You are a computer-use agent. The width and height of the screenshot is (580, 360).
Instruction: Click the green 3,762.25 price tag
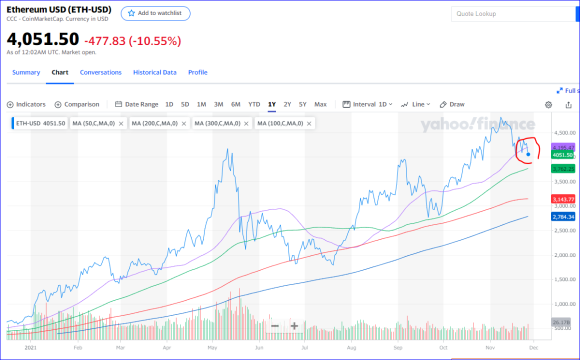563,169
